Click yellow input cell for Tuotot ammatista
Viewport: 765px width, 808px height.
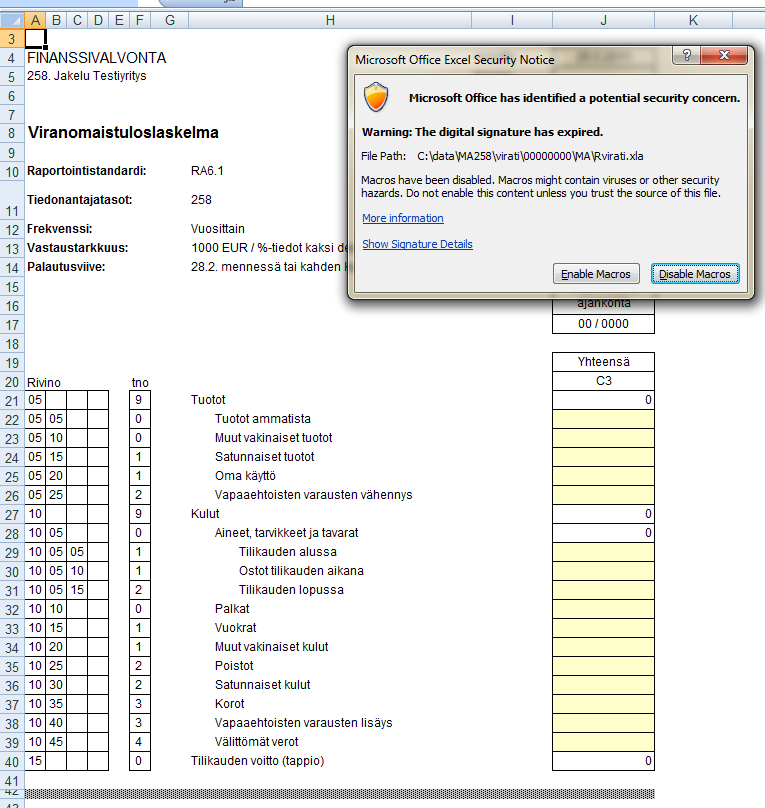point(603,419)
